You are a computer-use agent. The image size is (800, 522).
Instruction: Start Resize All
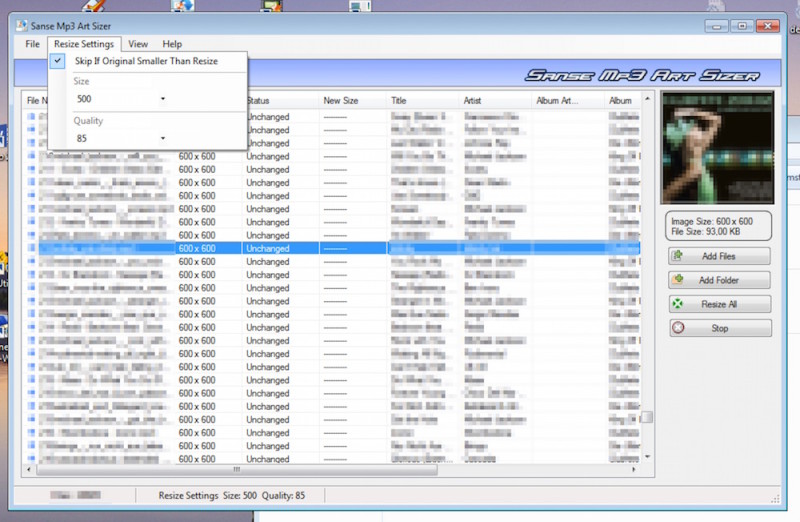pyautogui.click(x=719, y=304)
